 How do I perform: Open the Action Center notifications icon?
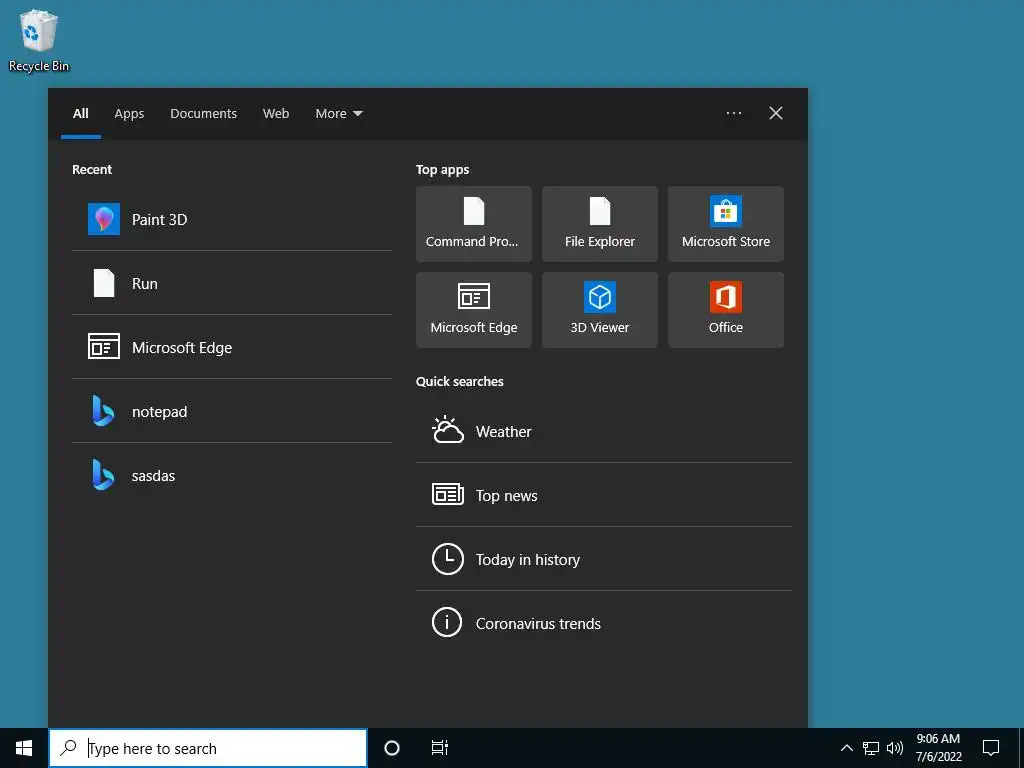coord(991,748)
